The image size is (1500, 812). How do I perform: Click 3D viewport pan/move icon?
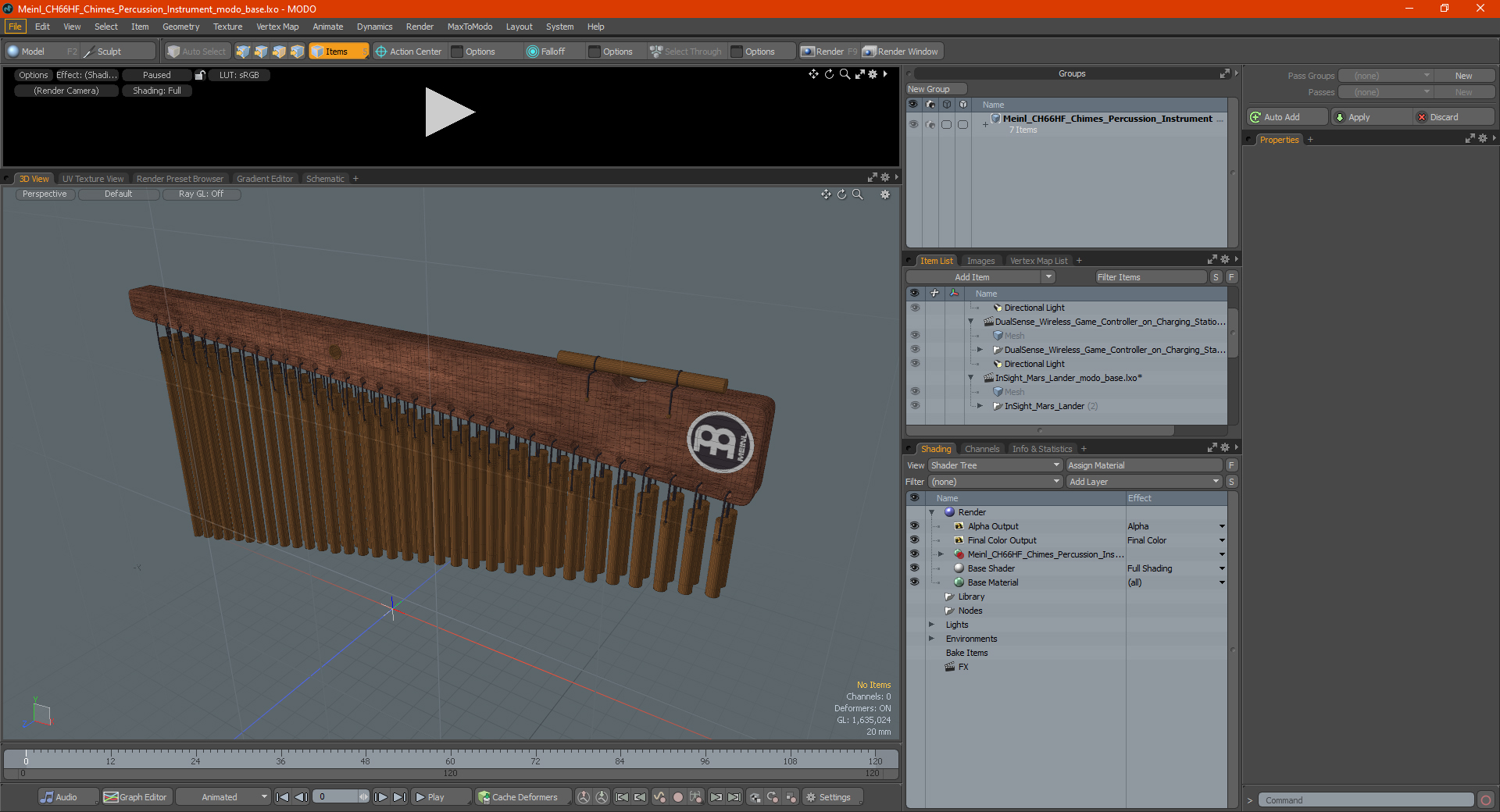click(826, 194)
